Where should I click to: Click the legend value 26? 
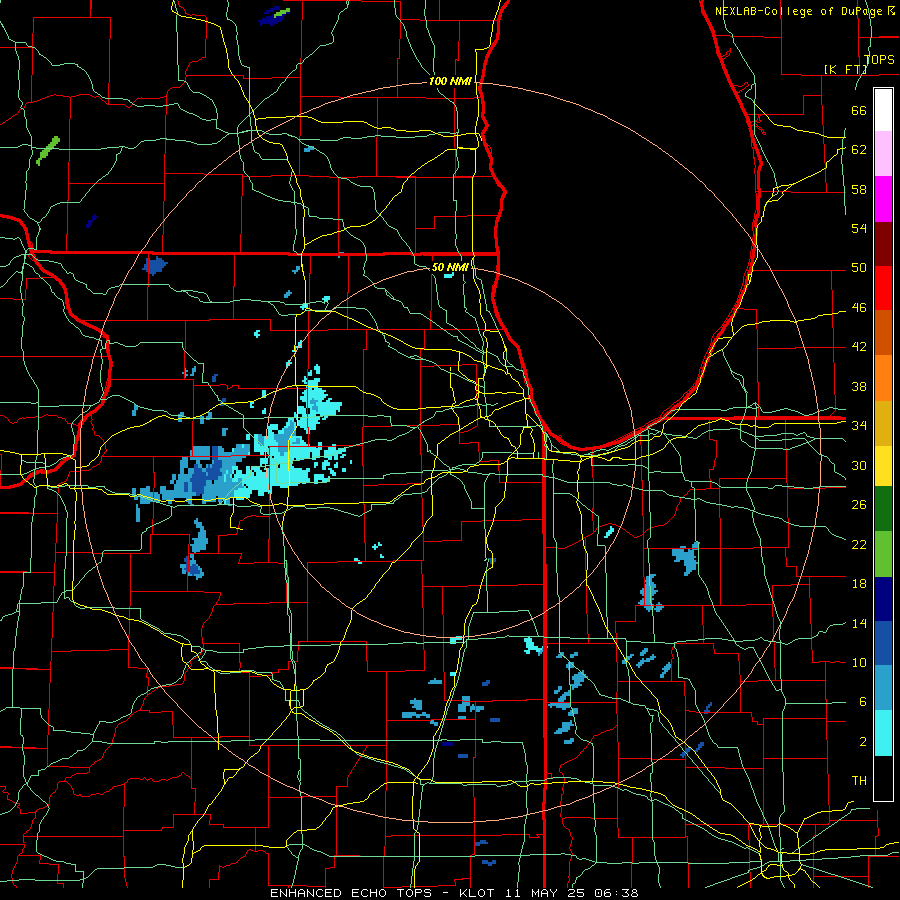click(x=859, y=505)
